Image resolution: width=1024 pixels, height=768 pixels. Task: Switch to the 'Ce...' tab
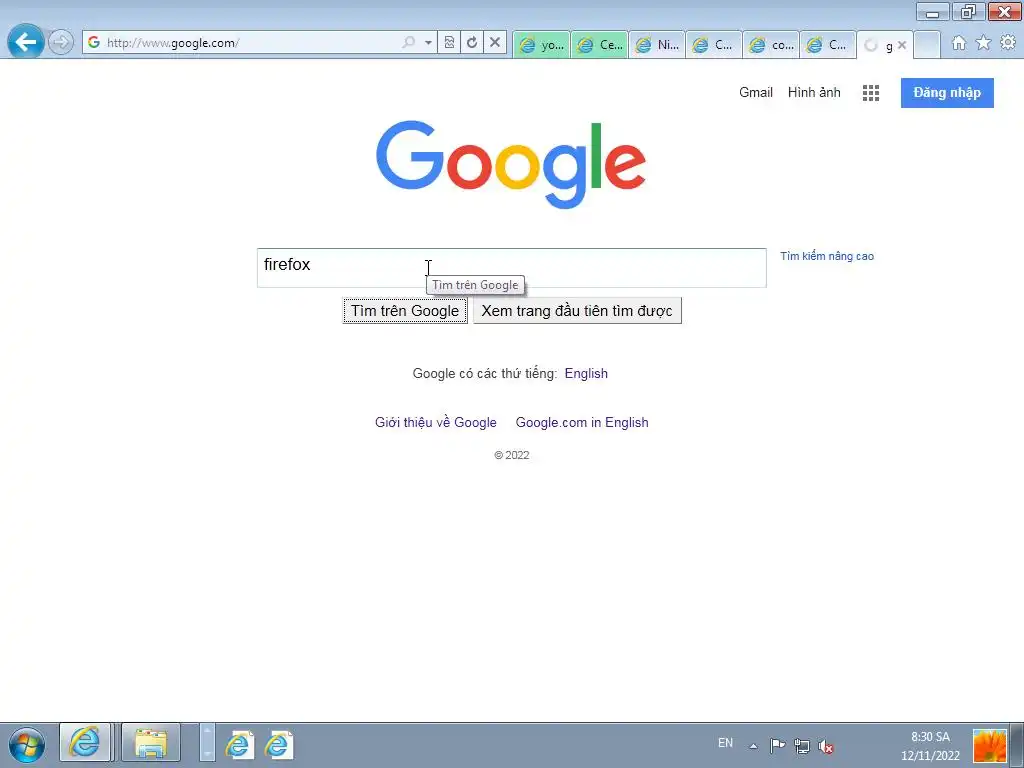[600, 44]
